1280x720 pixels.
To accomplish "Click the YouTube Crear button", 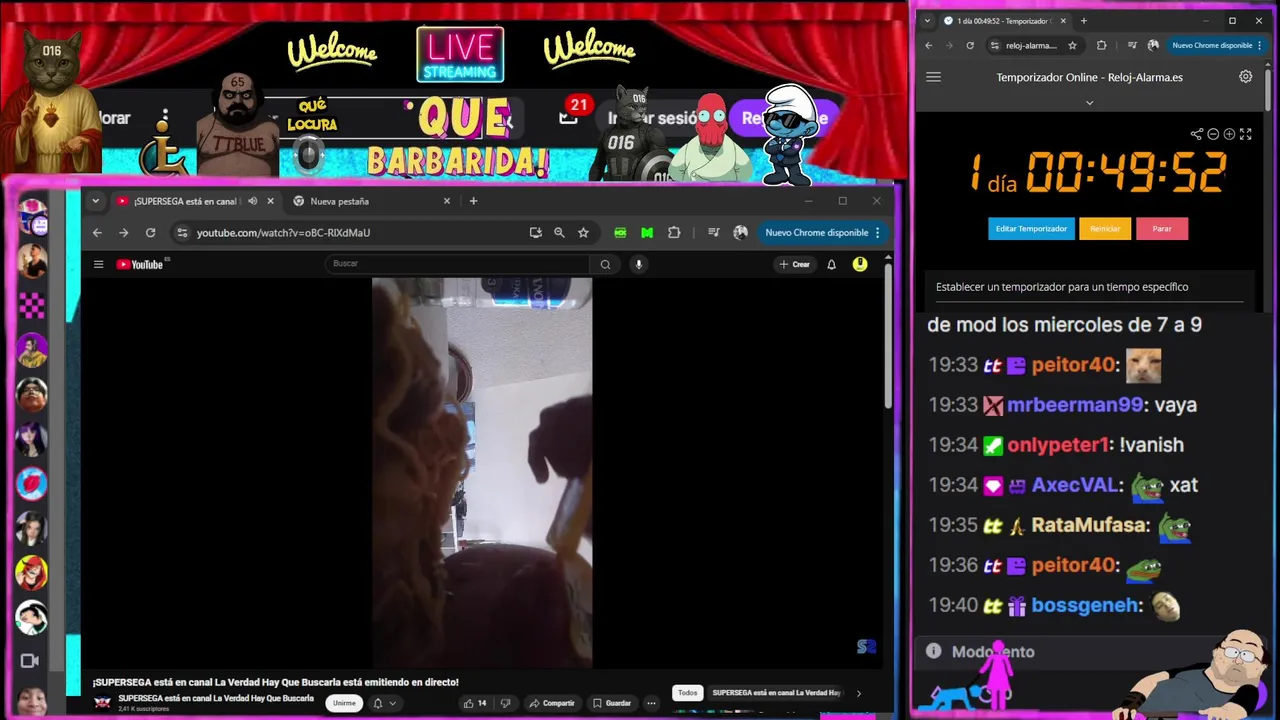I will tap(794, 264).
